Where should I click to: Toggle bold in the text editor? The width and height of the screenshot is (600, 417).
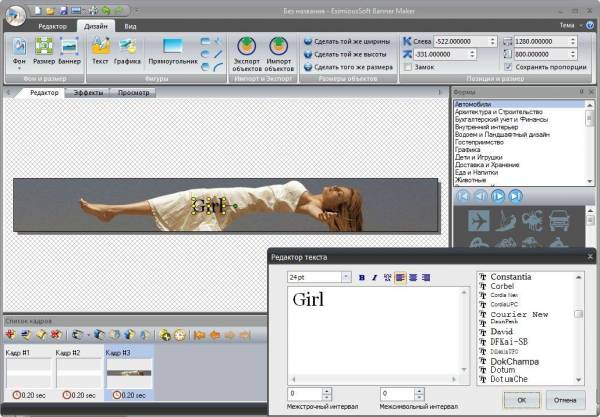(362, 277)
